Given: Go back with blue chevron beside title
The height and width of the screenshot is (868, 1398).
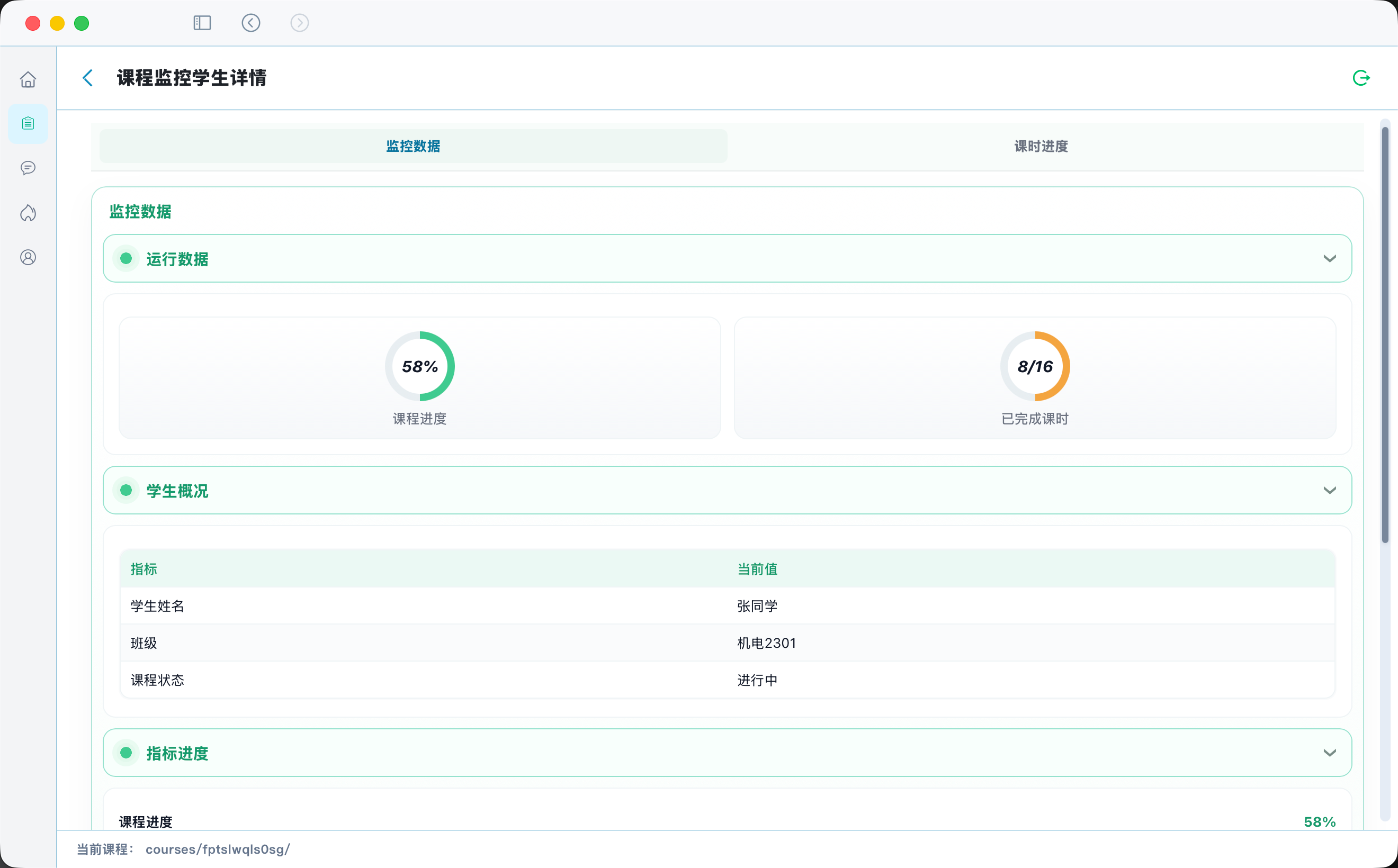Looking at the screenshot, I should pos(88,78).
